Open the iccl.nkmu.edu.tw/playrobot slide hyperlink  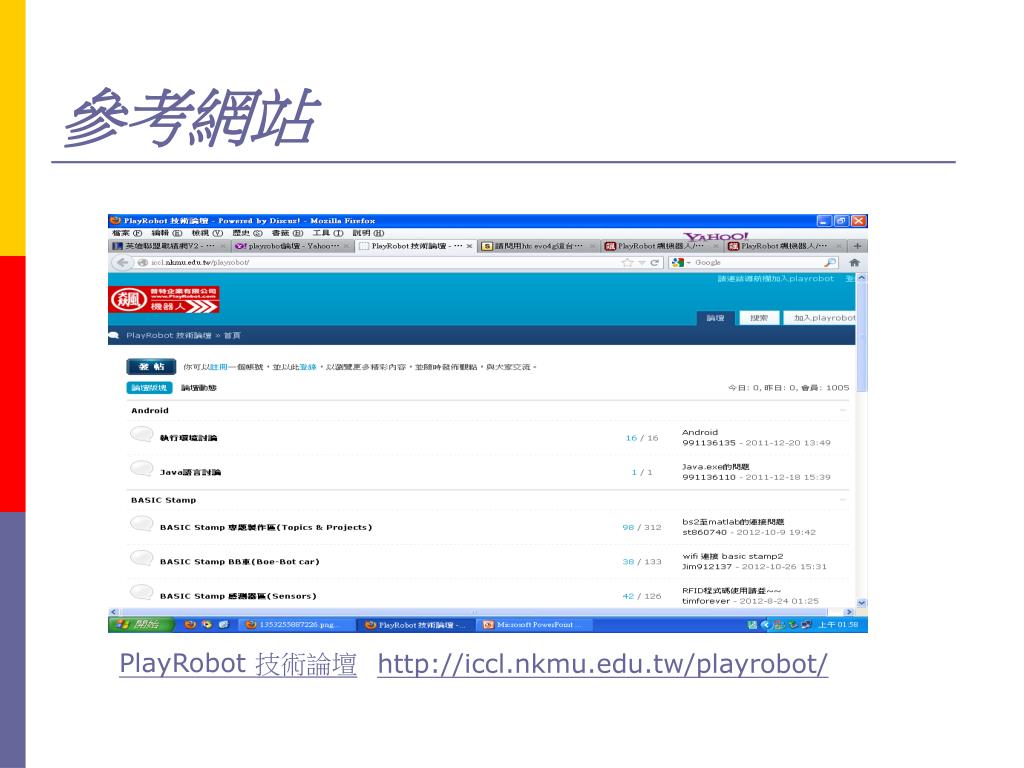coord(602,664)
